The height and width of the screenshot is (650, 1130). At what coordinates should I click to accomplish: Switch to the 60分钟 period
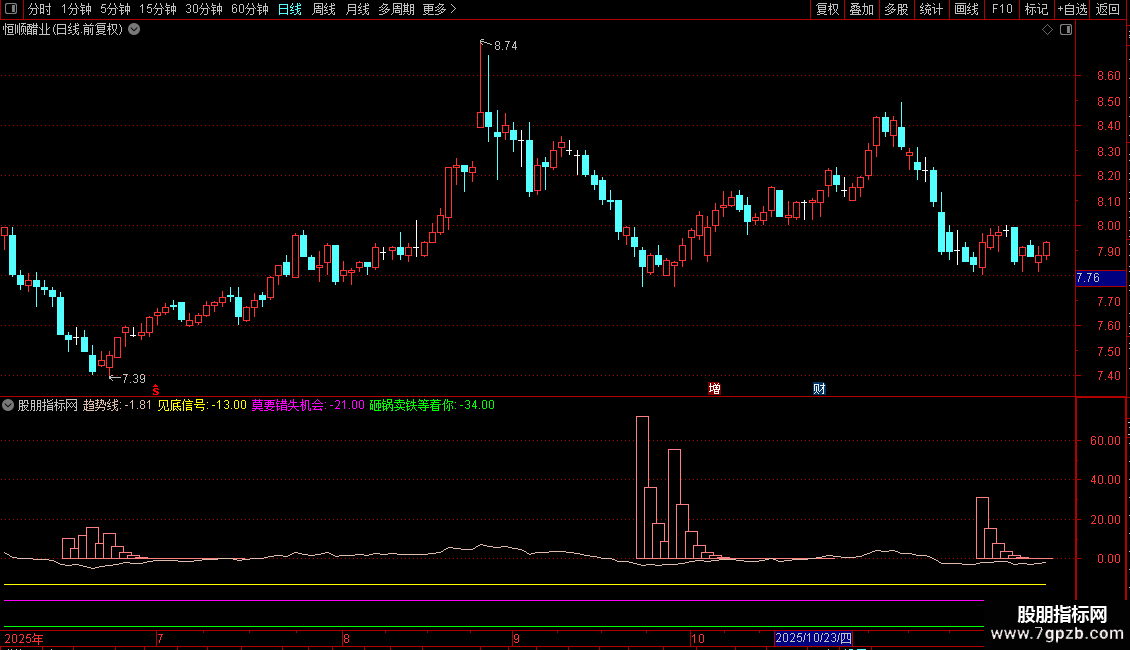(x=250, y=9)
